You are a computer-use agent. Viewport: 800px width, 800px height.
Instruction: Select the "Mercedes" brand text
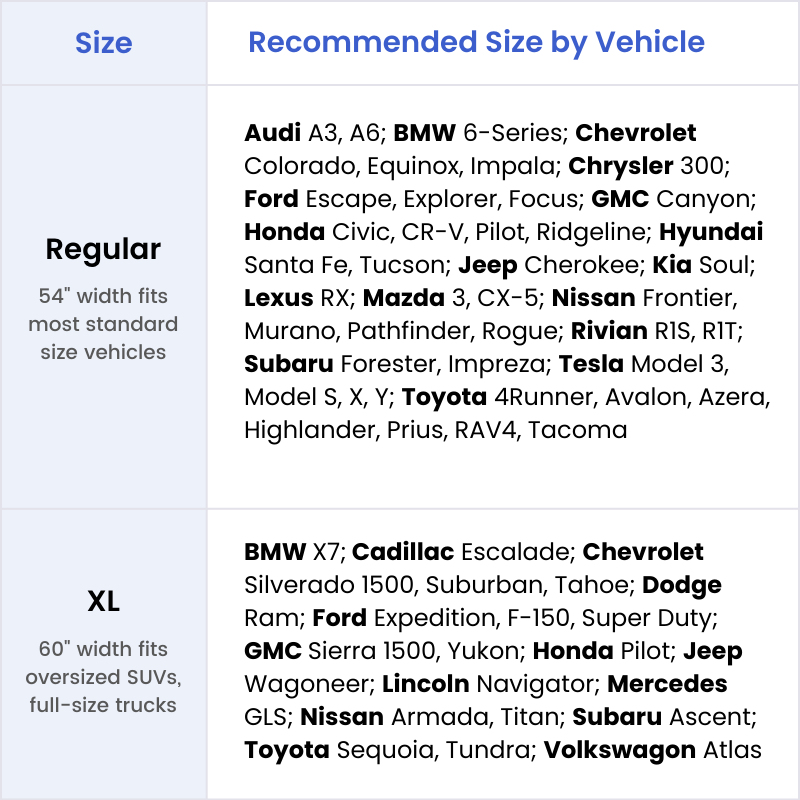coord(667,684)
